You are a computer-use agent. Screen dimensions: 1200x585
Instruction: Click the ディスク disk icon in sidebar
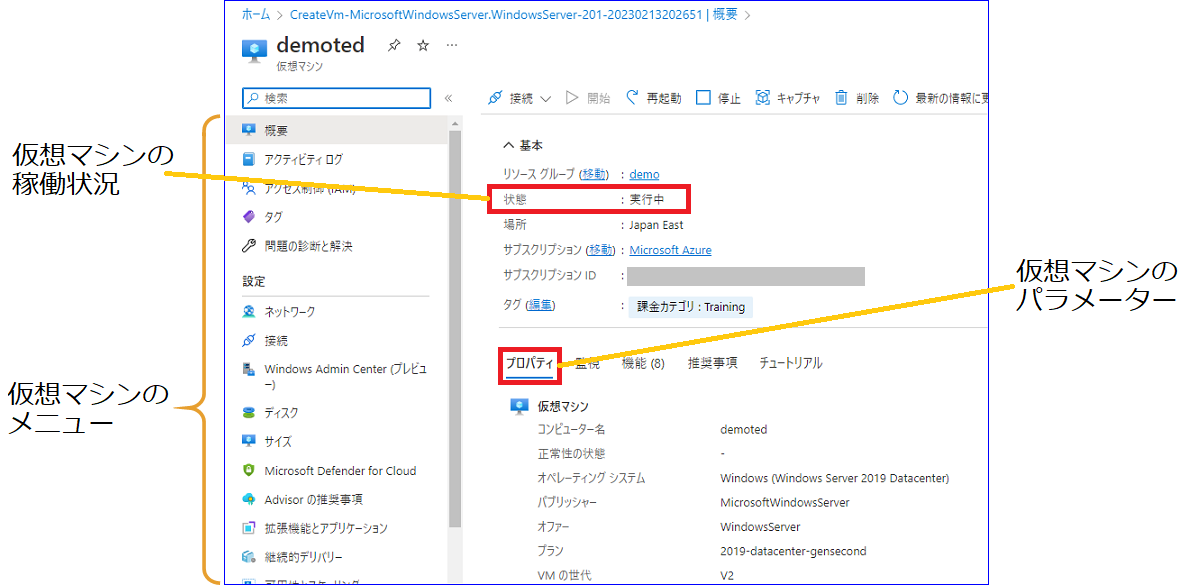(x=249, y=412)
